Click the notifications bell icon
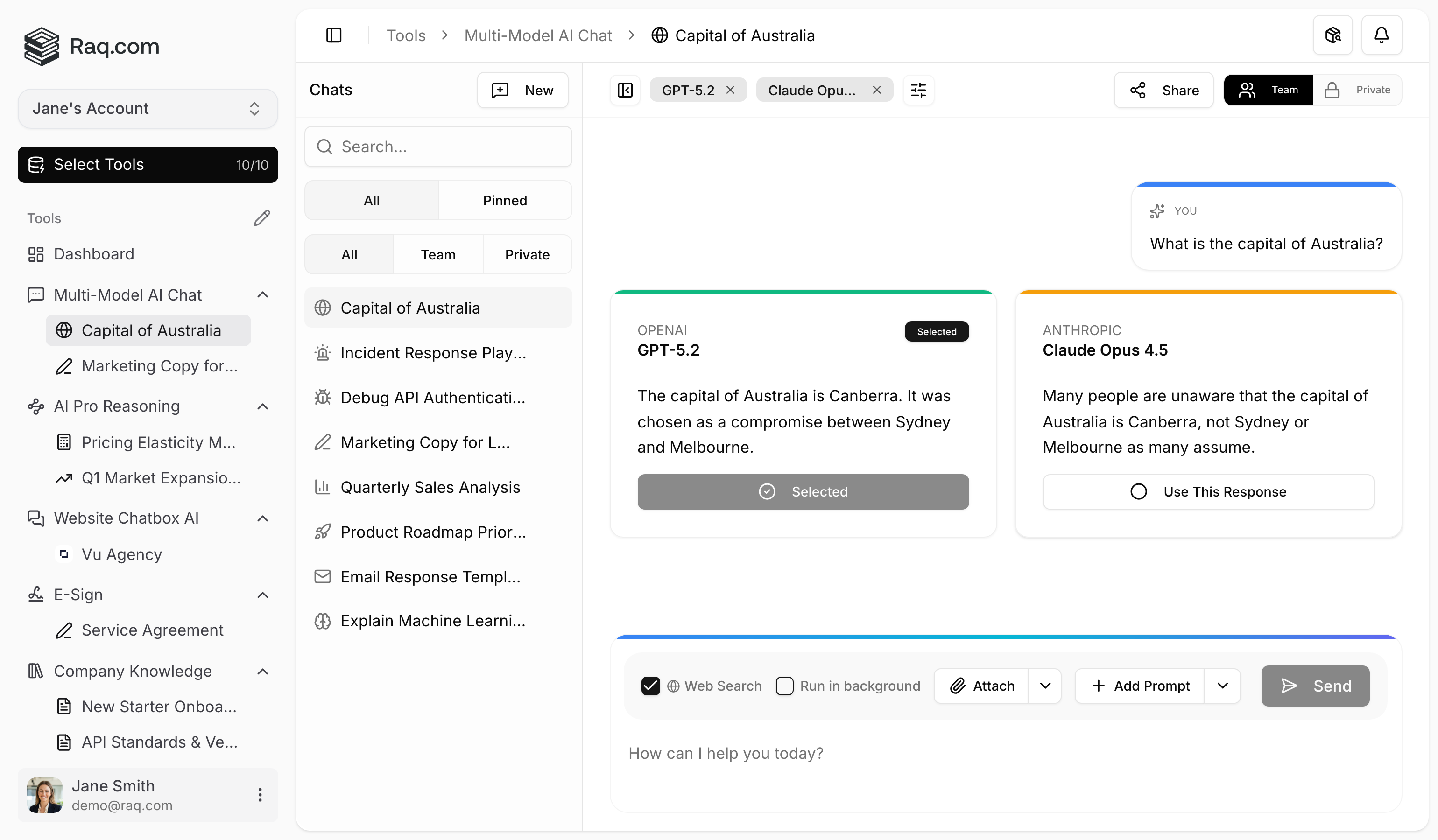This screenshot has width=1438, height=840. 1381,35
